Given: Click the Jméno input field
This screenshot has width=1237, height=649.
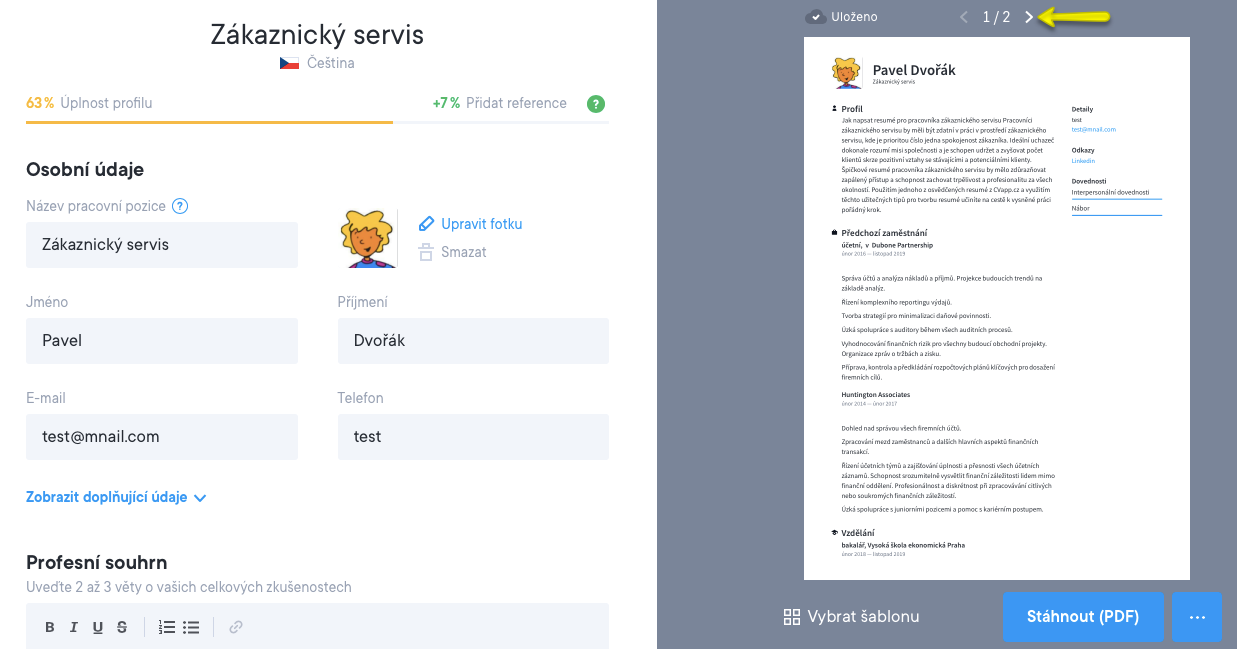Looking at the screenshot, I should [162, 341].
